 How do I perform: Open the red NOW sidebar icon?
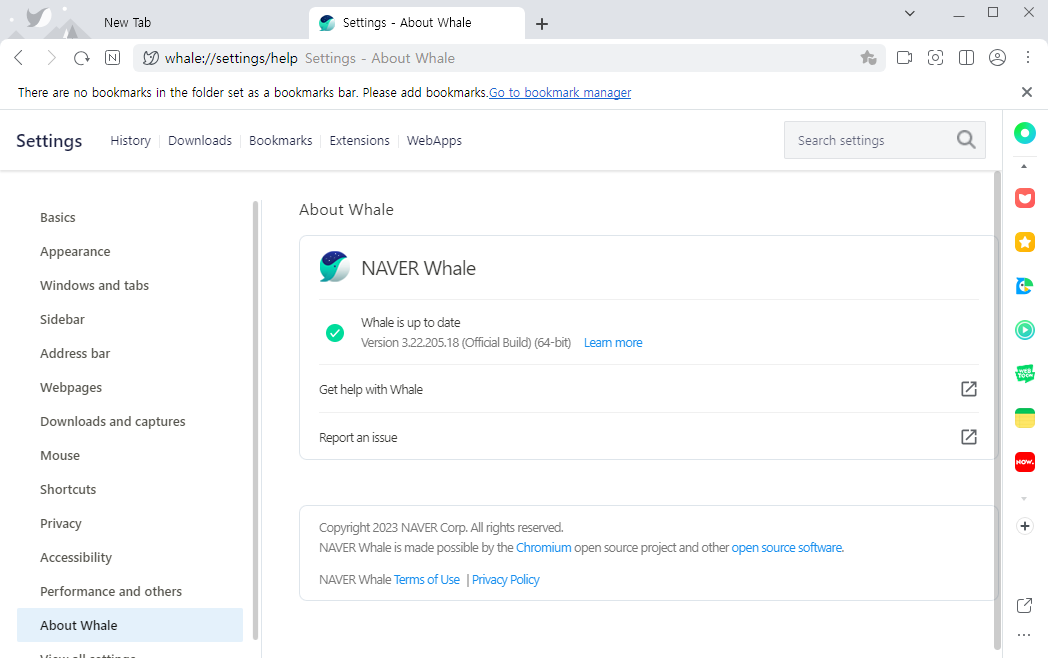[x=1025, y=461]
